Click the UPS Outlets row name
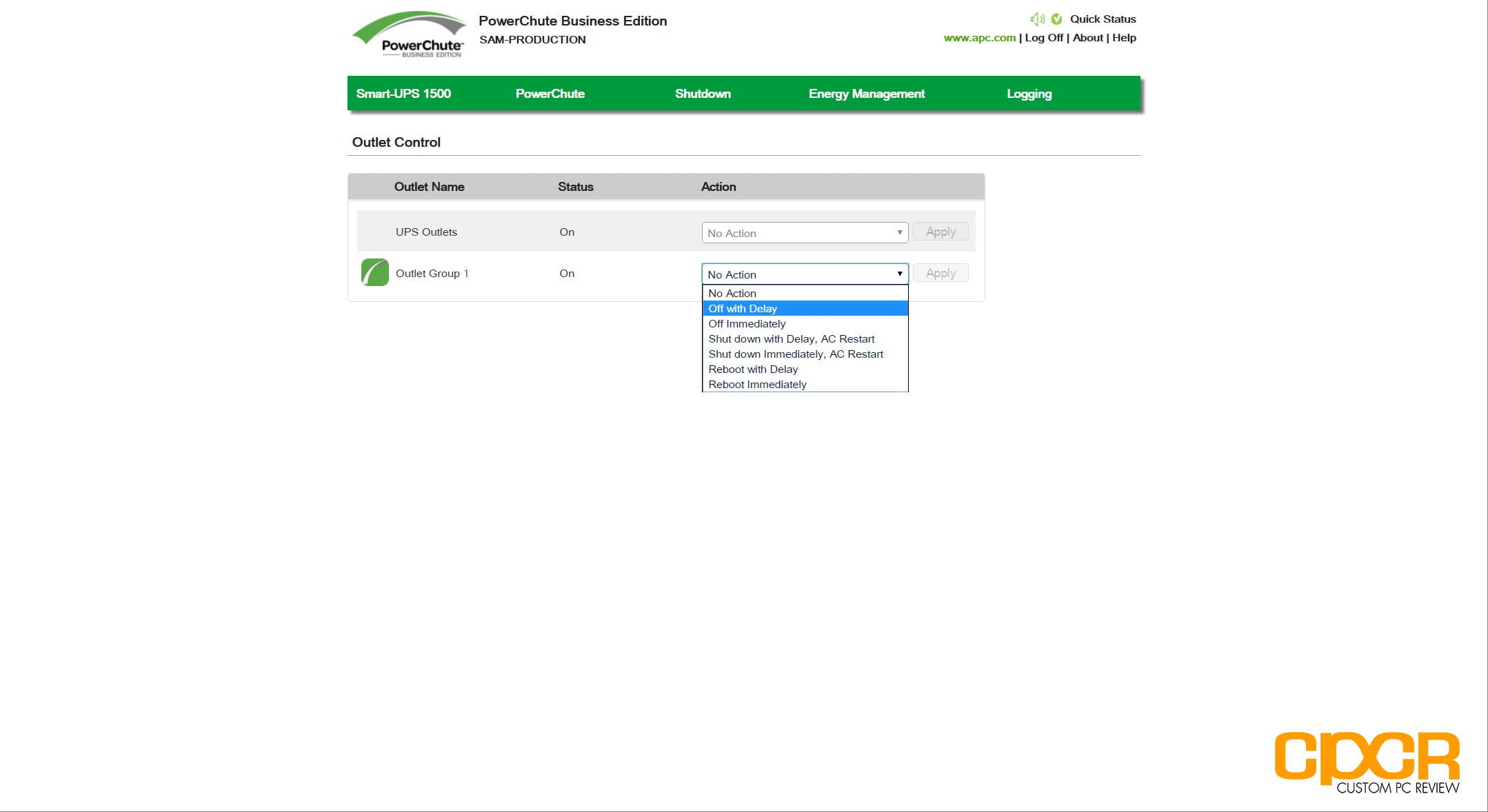Image resolution: width=1488 pixels, height=812 pixels. pyautogui.click(x=426, y=232)
